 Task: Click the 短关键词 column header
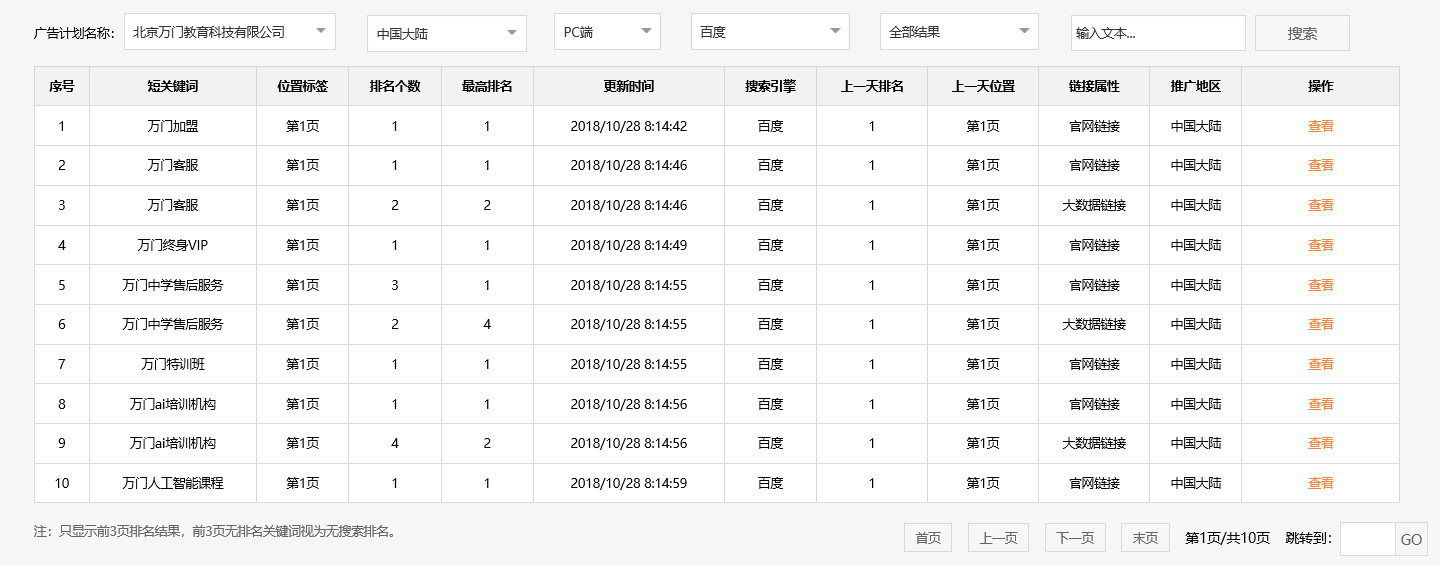pos(173,86)
